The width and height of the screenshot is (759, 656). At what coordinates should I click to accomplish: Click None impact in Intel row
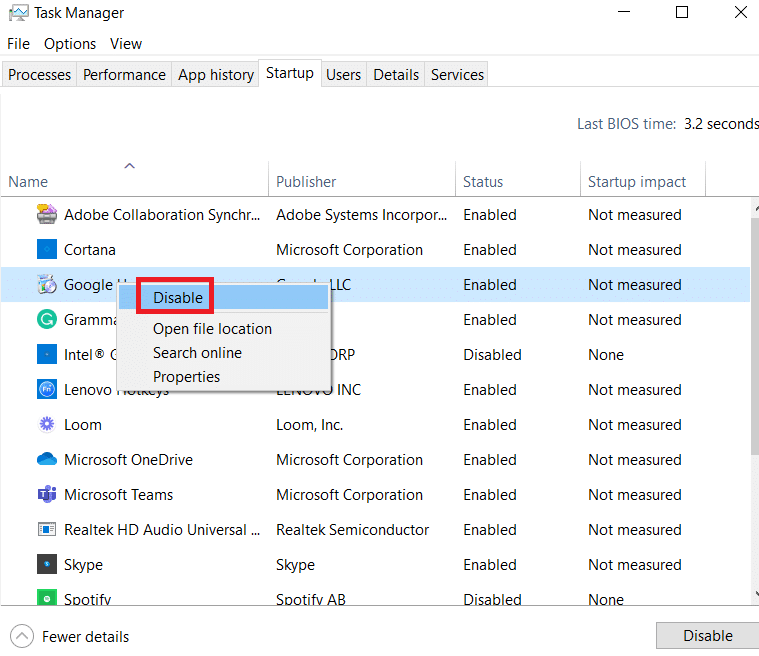tap(606, 355)
